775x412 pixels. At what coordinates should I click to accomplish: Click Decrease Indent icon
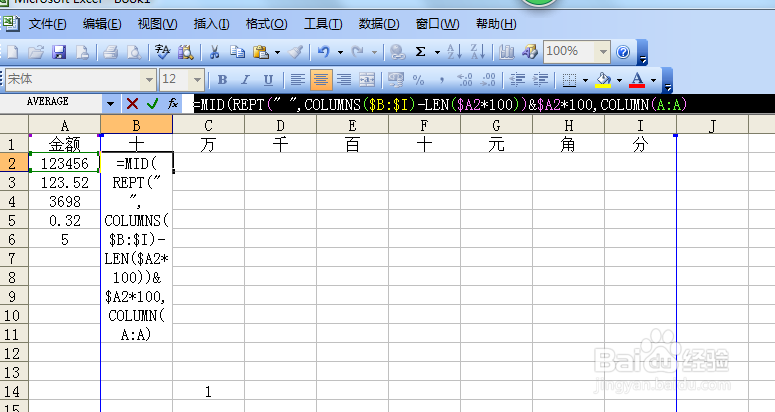pos(517,80)
